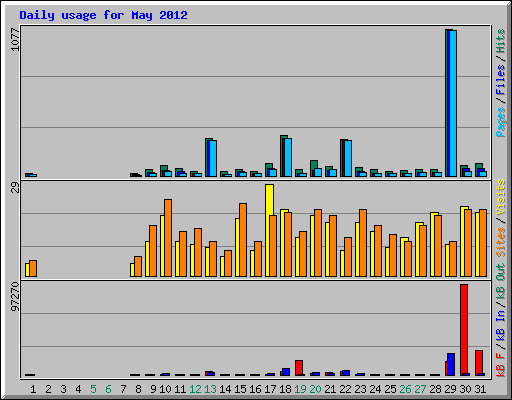This screenshot has height=400, width=512.
Task: Click the green hits bar on day 20
Action: pyautogui.click(x=313, y=168)
